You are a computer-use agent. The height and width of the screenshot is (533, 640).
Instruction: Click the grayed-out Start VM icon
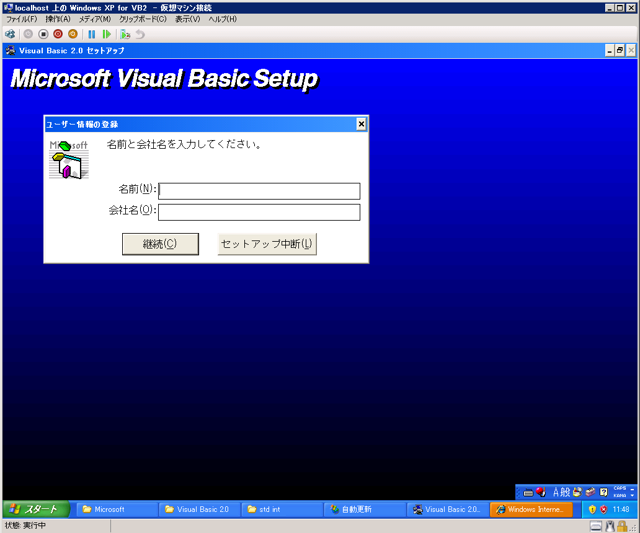click(x=28, y=34)
